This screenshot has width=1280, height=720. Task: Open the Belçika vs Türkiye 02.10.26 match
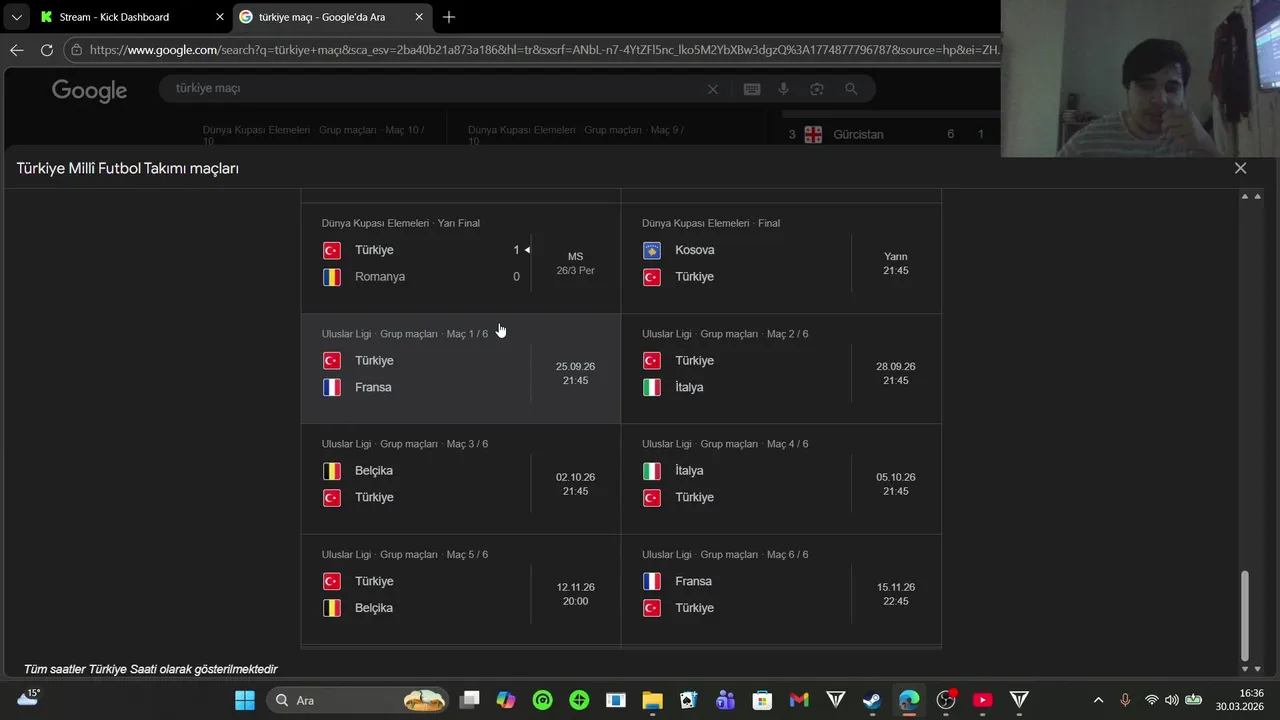coord(461,479)
